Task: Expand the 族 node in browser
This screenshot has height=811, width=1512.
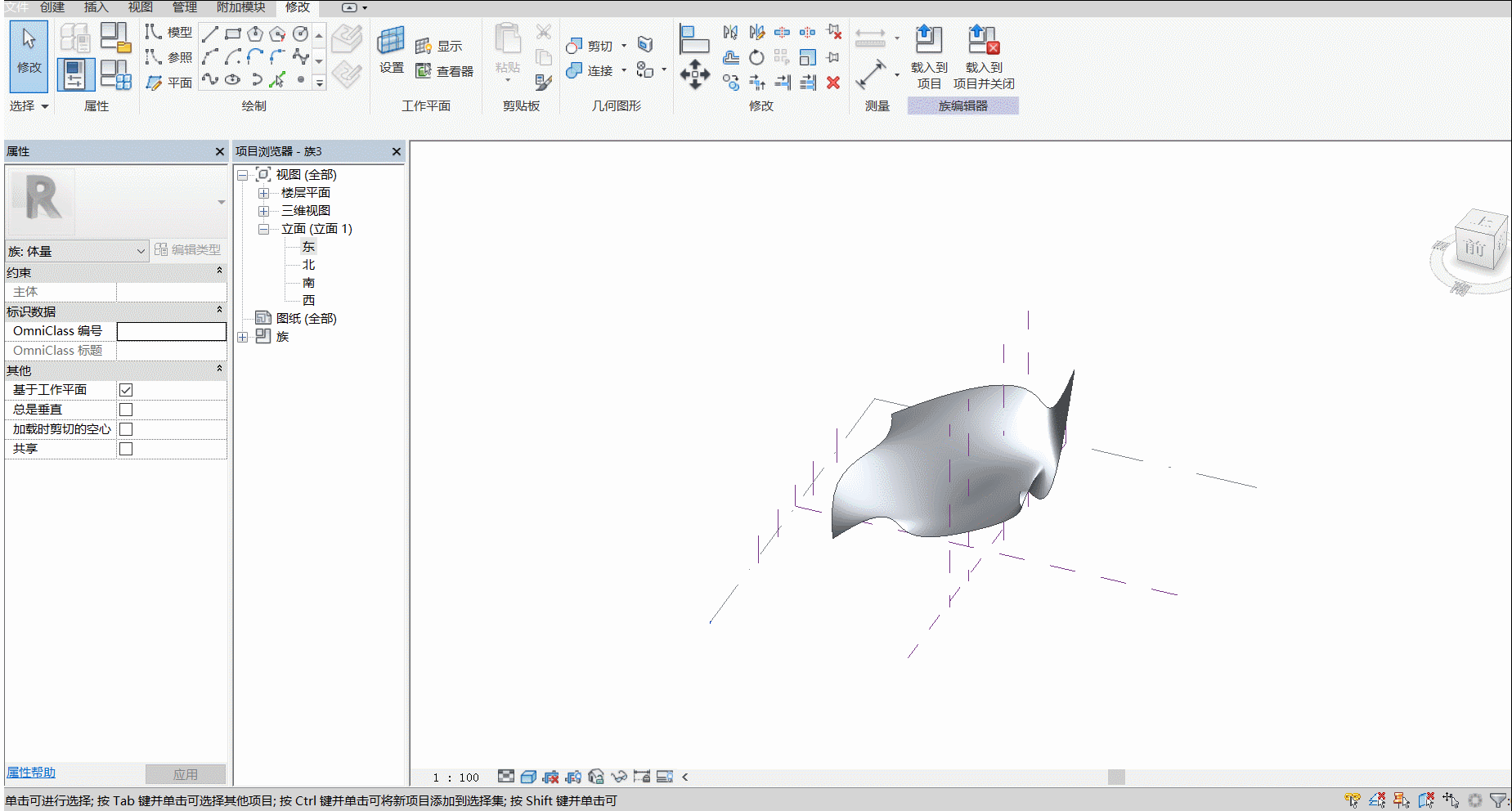Action: click(243, 337)
